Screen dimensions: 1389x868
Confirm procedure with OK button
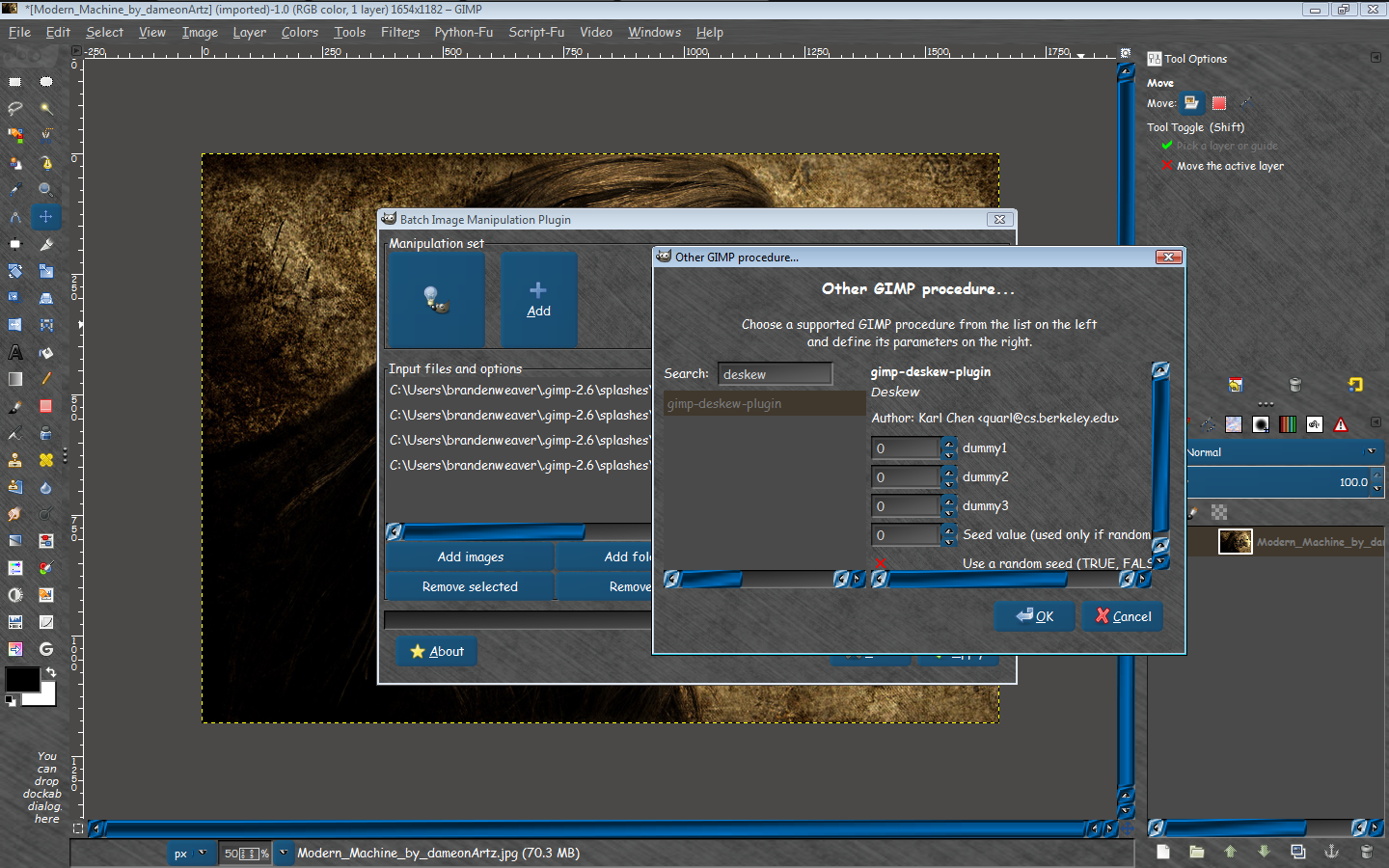tap(1034, 616)
